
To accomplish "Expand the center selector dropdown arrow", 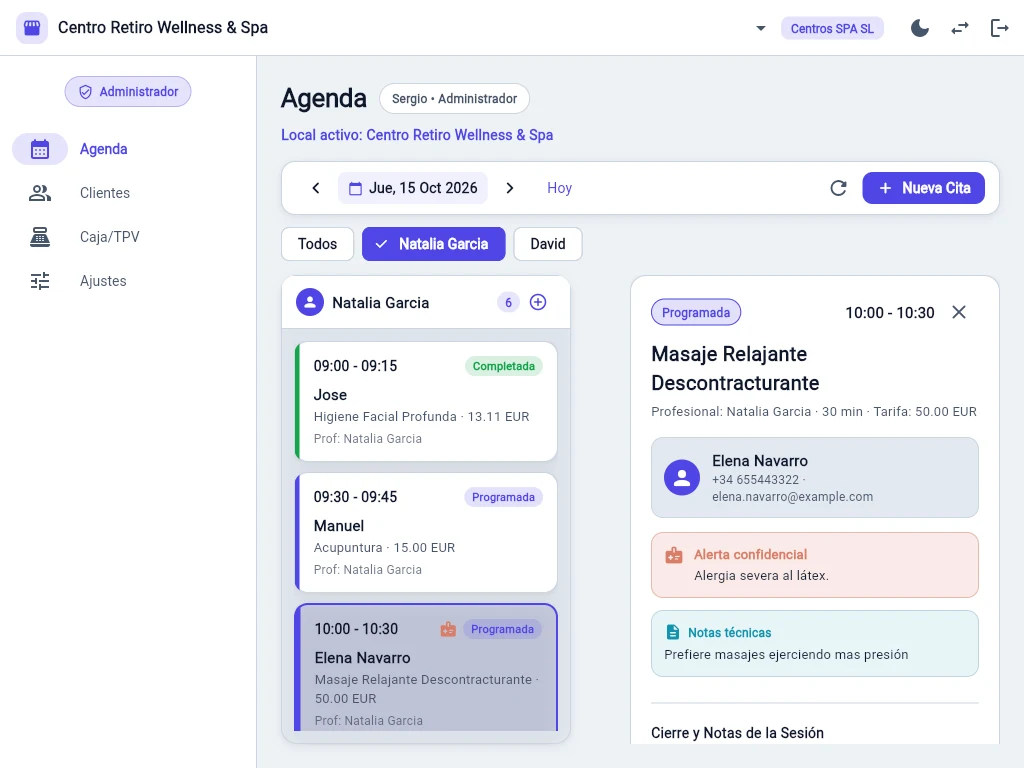I will coord(761,28).
